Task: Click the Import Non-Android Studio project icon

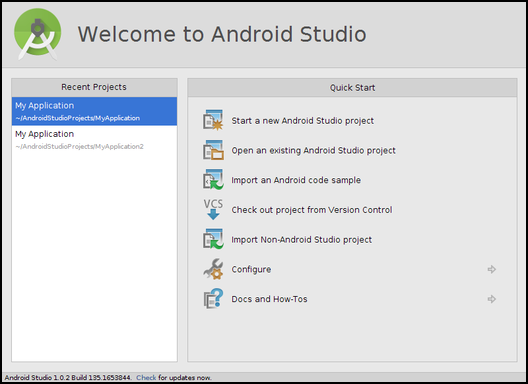Action: 213,239
